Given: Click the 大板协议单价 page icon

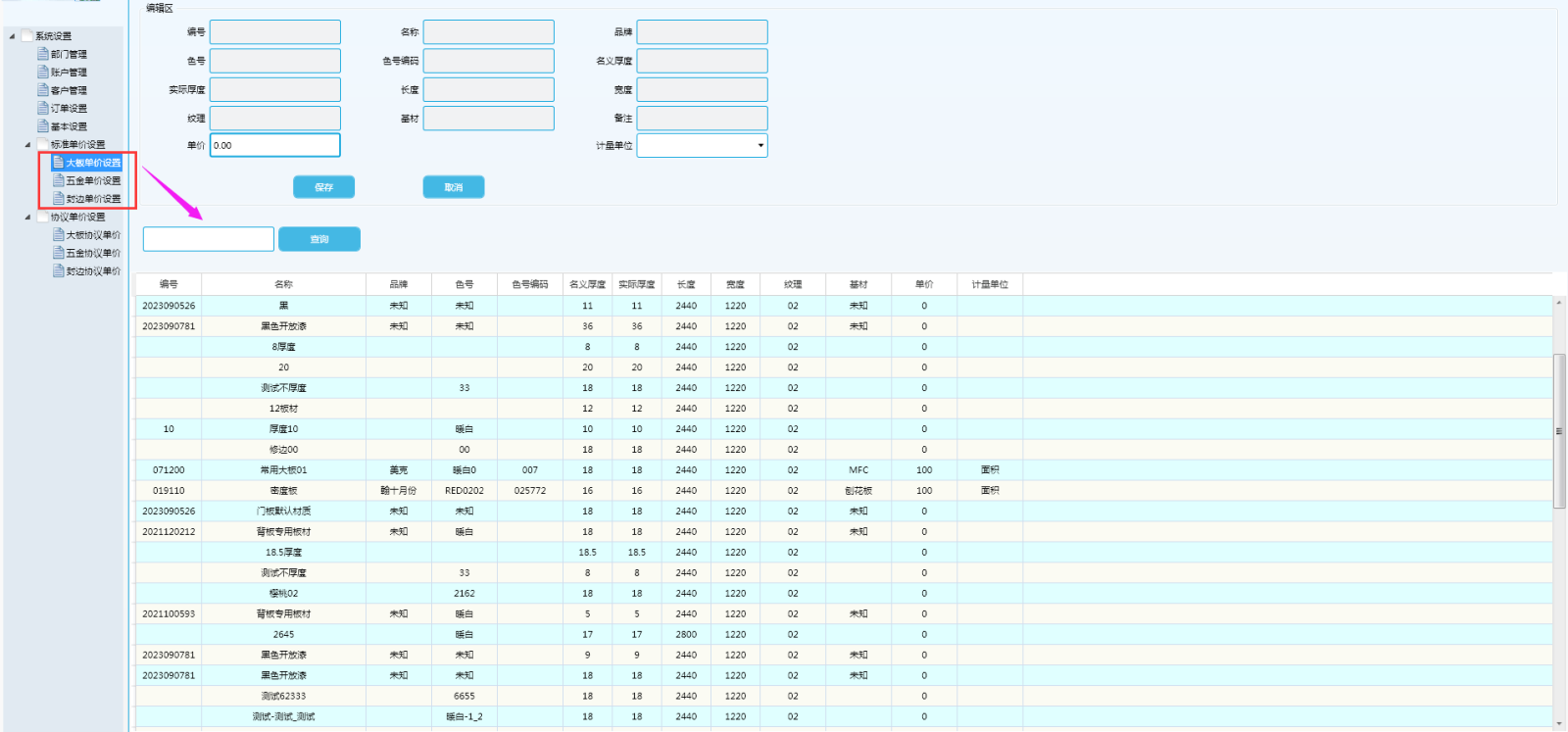Looking at the screenshot, I should 58,235.
